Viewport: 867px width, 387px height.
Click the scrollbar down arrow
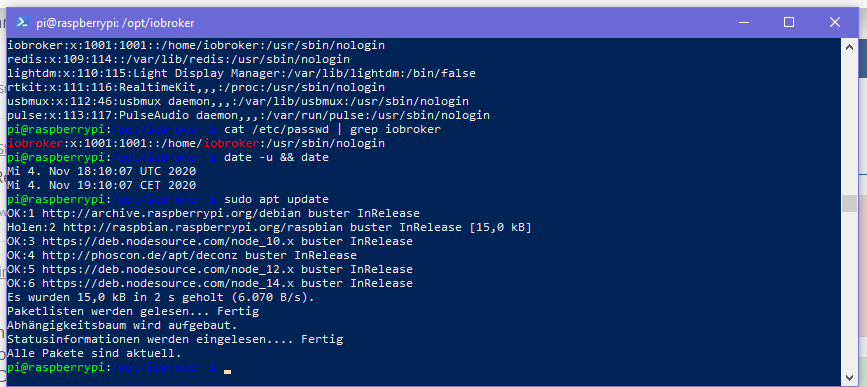point(849,378)
